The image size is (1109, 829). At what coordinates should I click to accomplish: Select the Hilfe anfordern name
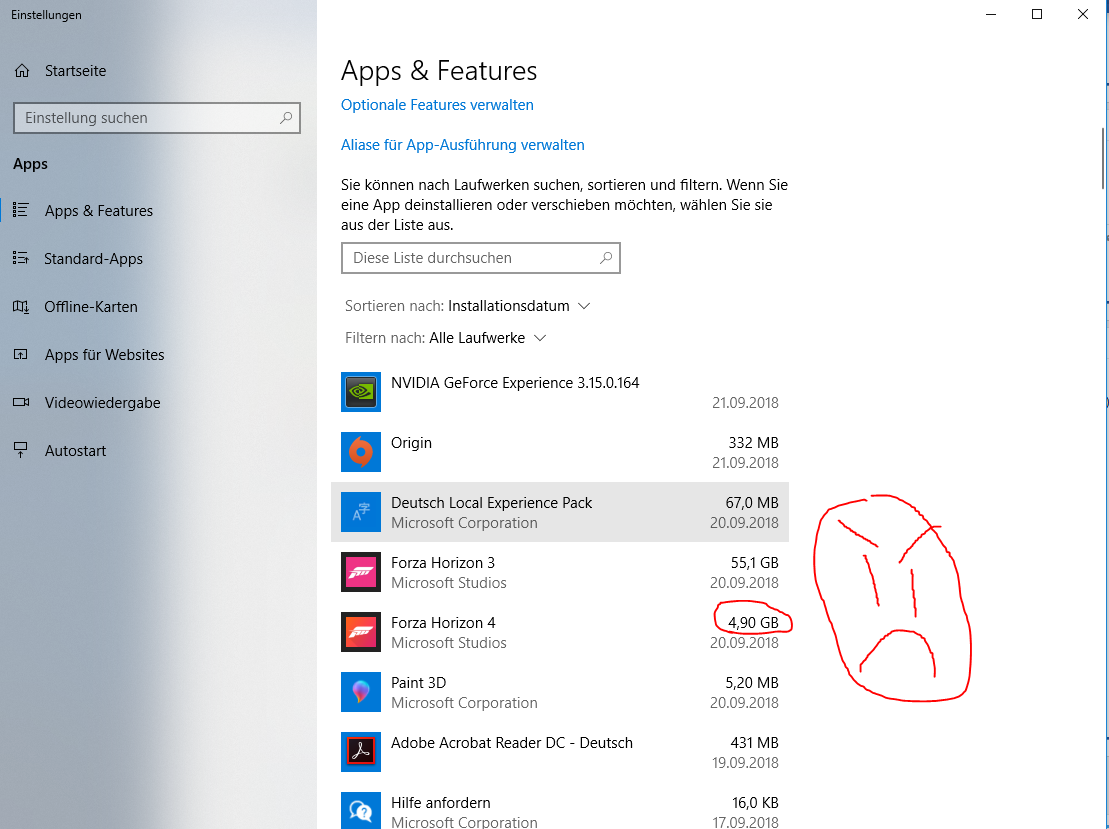pyautogui.click(x=441, y=803)
